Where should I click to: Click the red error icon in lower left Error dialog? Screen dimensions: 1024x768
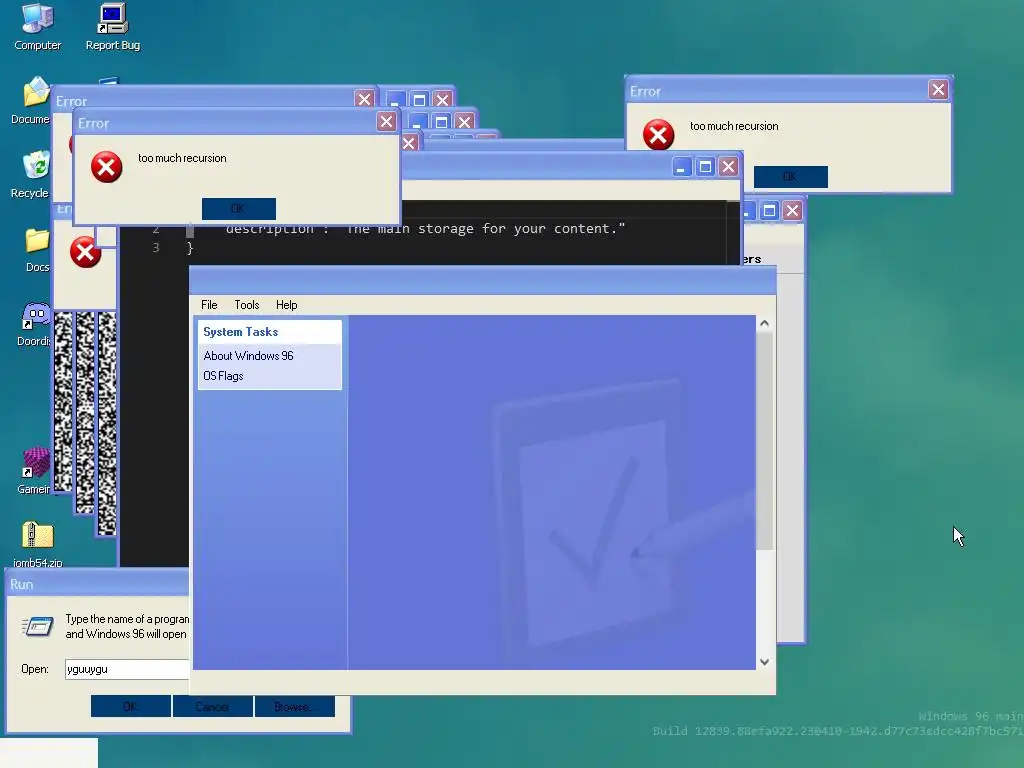tap(86, 252)
